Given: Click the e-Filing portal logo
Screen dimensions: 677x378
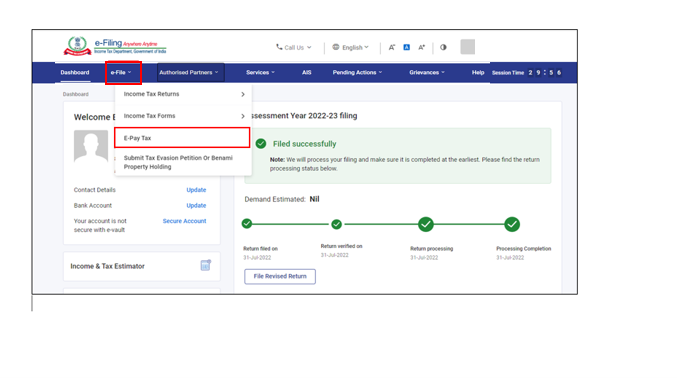Looking at the screenshot, I should click(x=115, y=46).
